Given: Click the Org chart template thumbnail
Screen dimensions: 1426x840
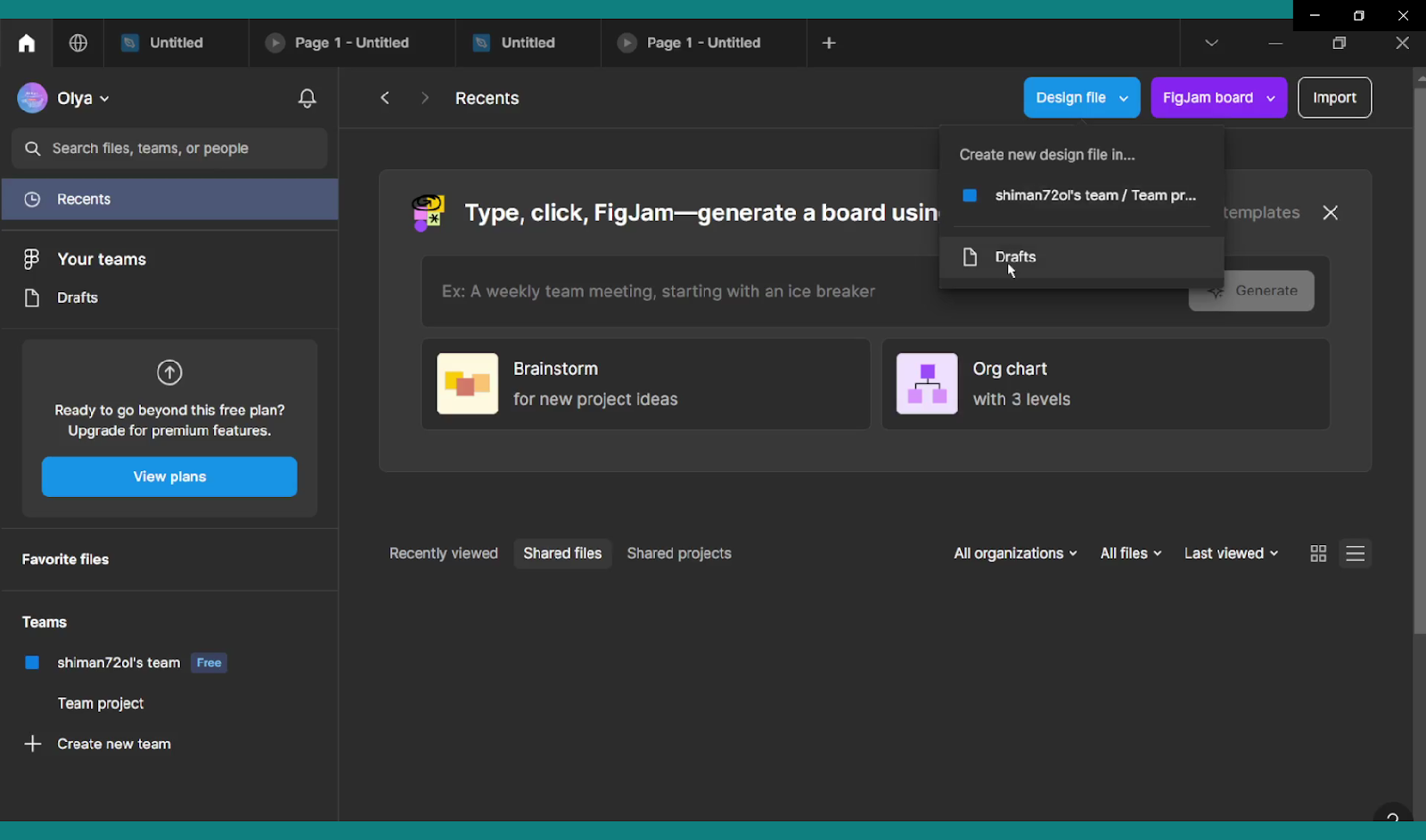Looking at the screenshot, I should tap(927, 384).
